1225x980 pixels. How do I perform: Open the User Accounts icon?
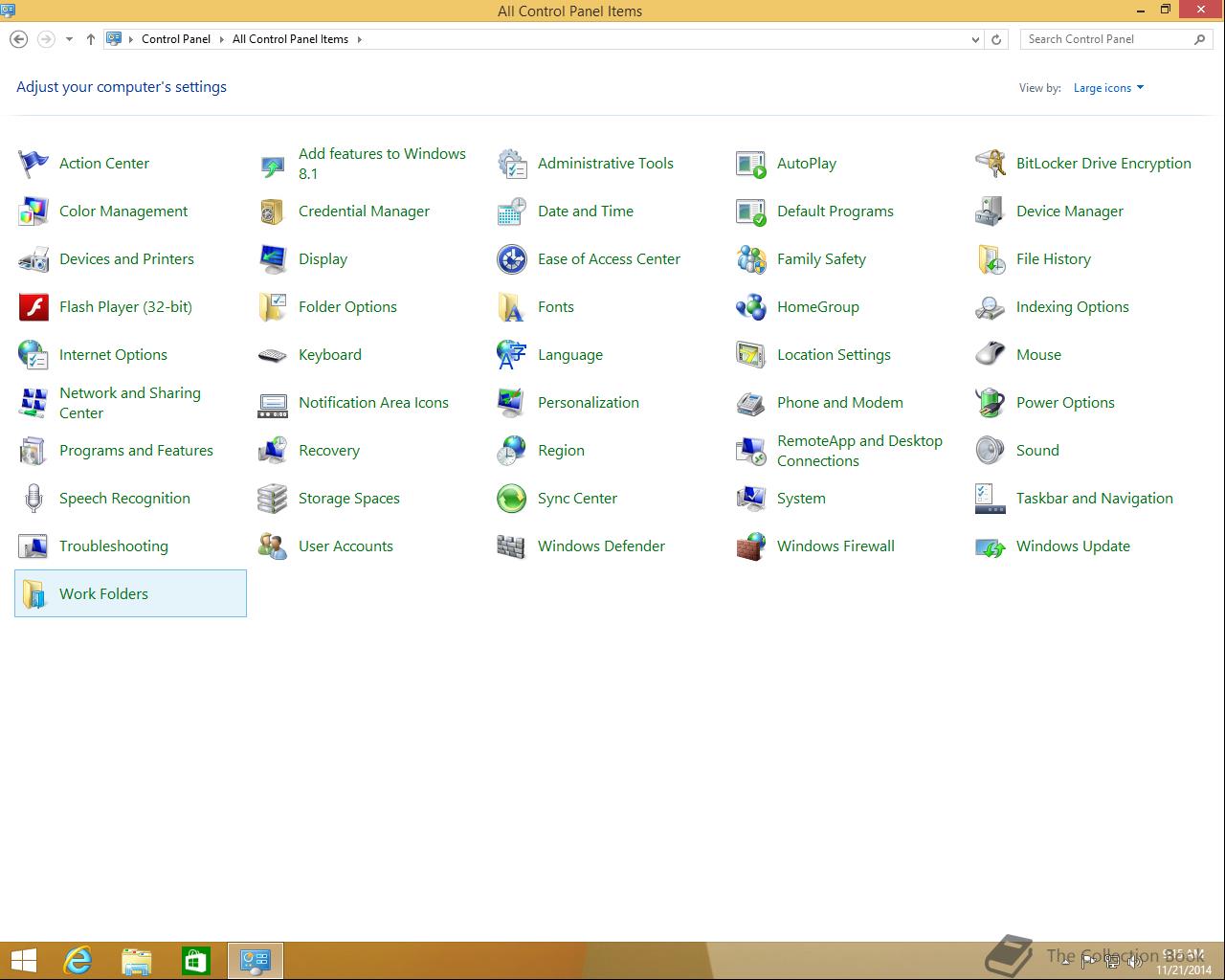tap(273, 546)
